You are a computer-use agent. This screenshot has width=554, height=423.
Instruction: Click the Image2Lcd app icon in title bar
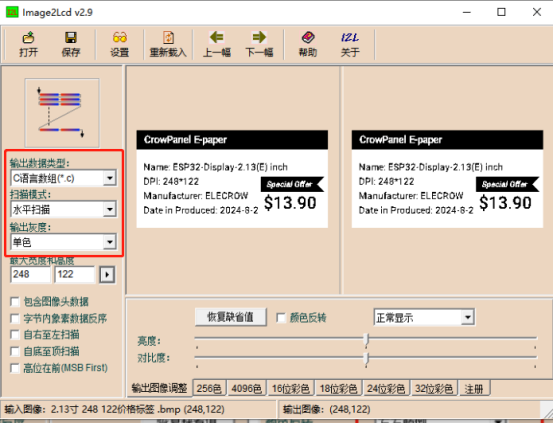coord(12,12)
